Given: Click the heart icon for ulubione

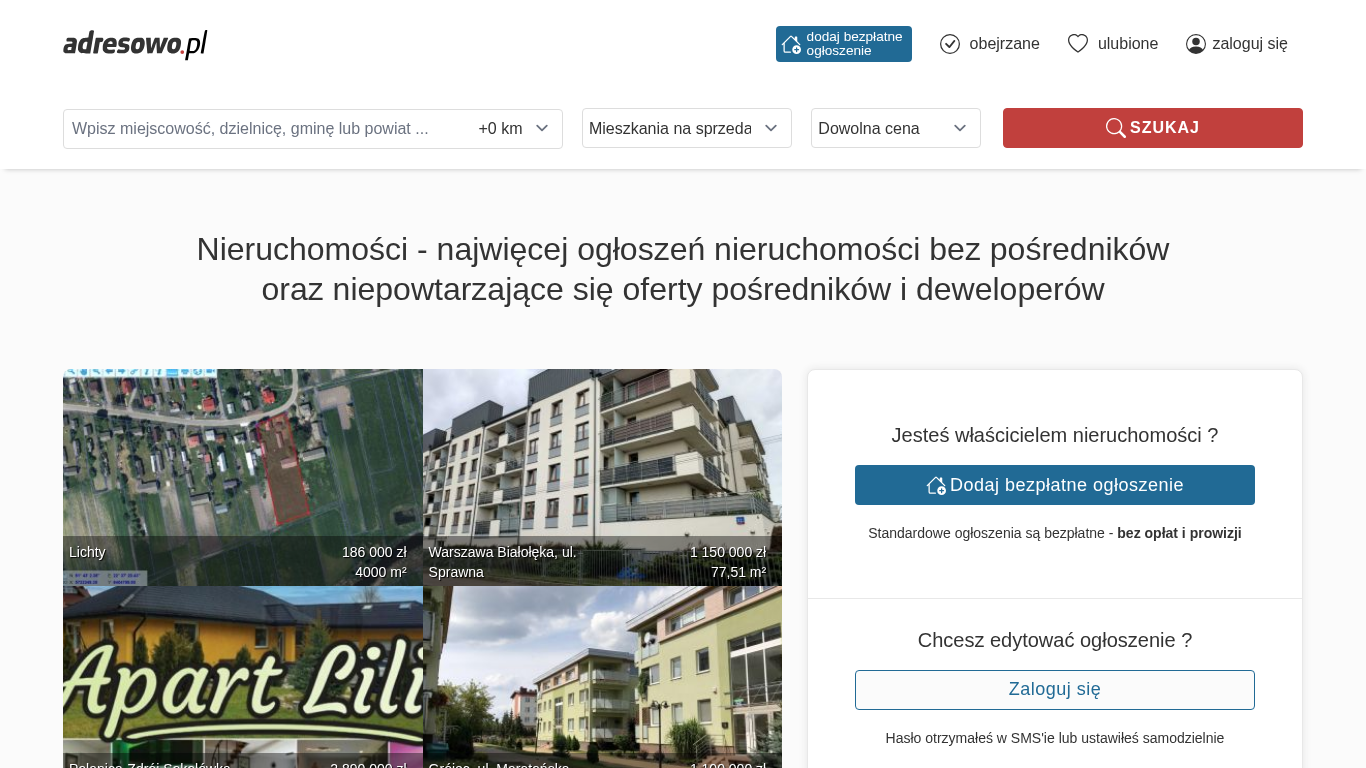Looking at the screenshot, I should [1077, 44].
